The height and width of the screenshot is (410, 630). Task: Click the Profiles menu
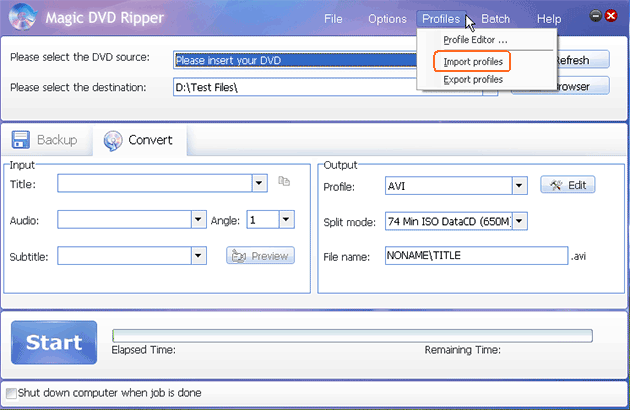pos(441,19)
